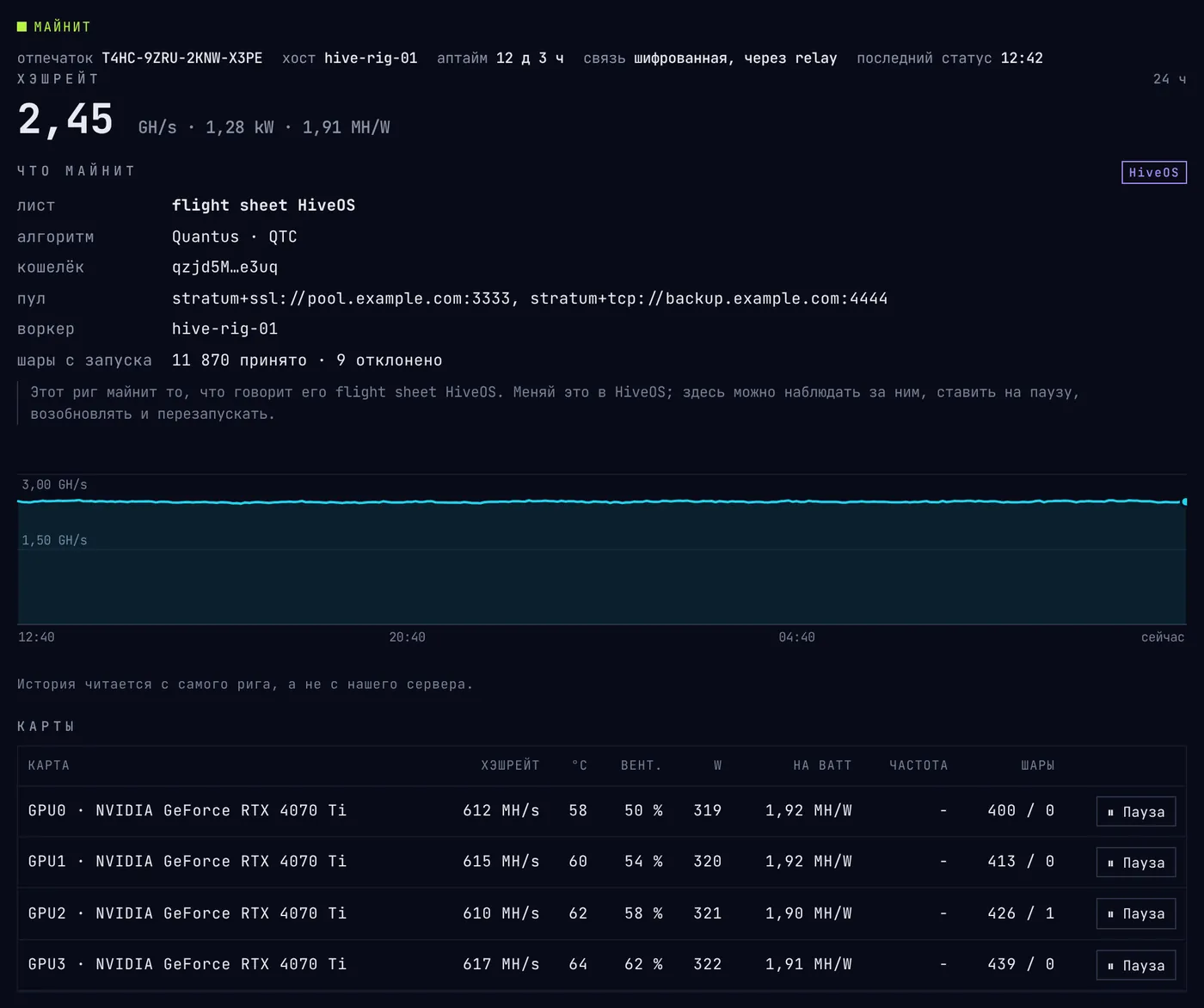The image size is (1204, 1008).
Task: Select the fingerprint T4HC-9ZRU-2KNW-X3PE
Action: [x=182, y=58]
